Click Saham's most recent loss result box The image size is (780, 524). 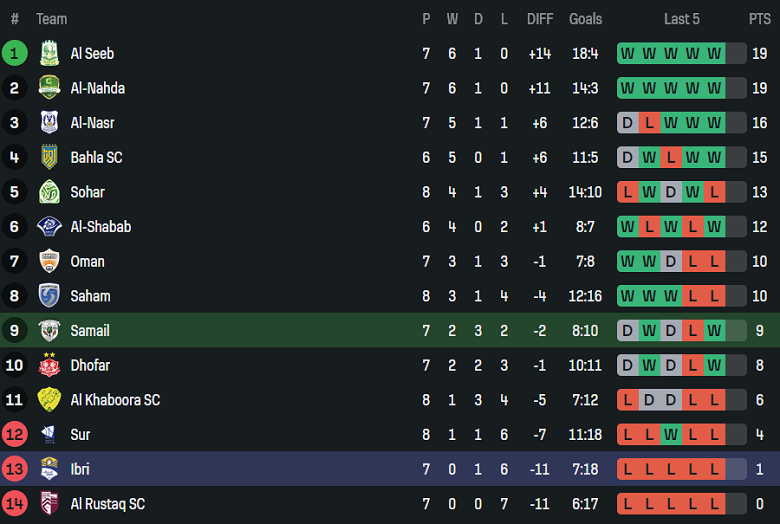pos(714,296)
